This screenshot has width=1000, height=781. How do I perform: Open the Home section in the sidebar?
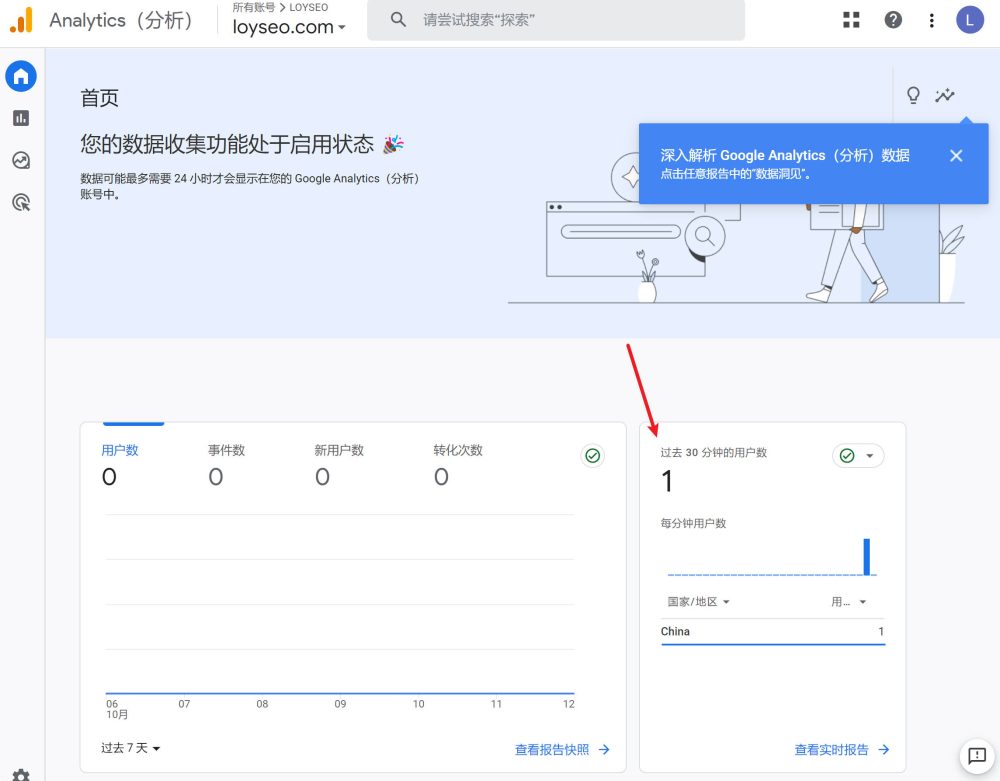tap(21, 77)
